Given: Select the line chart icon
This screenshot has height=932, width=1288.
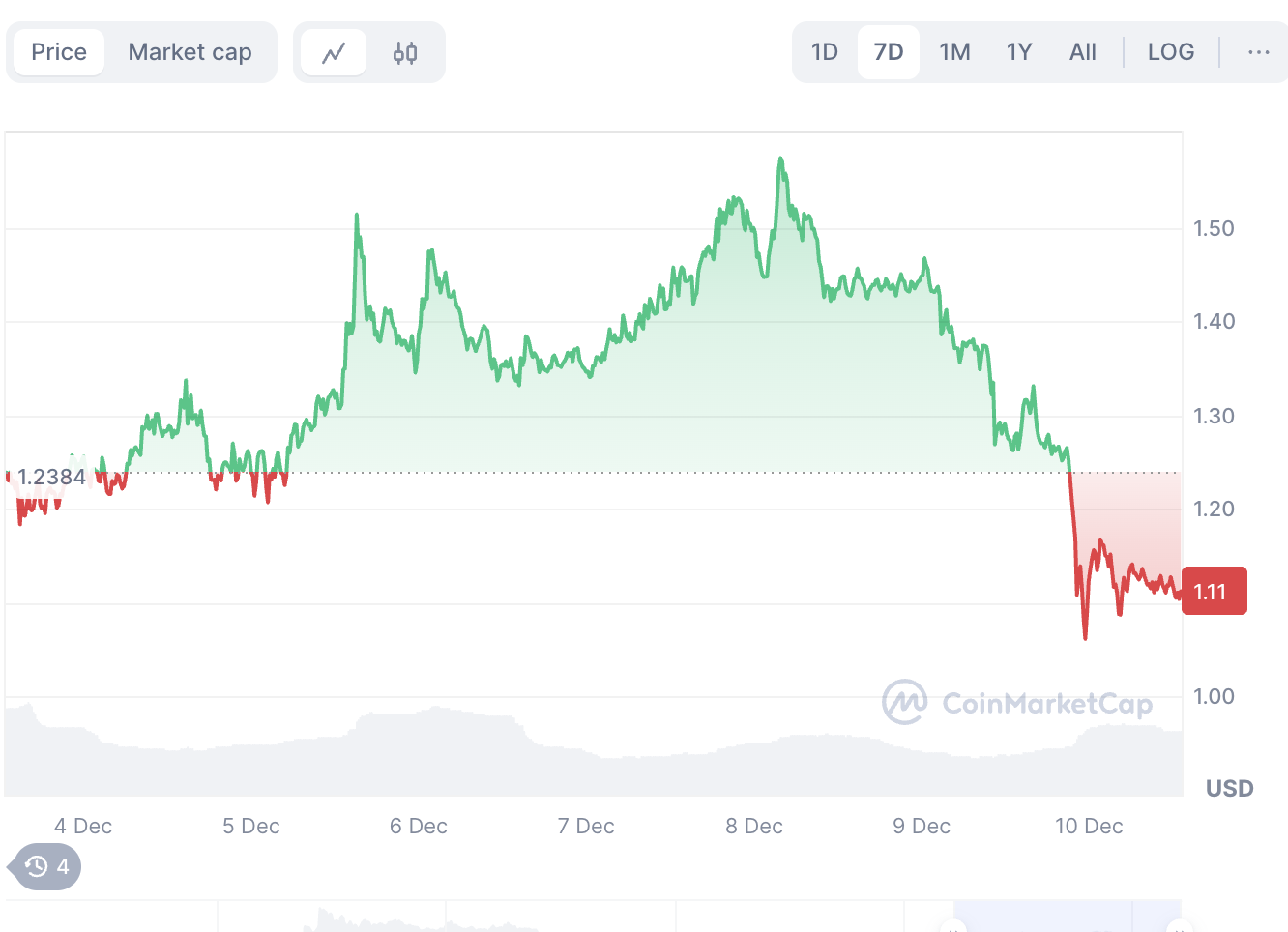Looking at the screenshot, I should pyautogui.click(x=333, y=52).
